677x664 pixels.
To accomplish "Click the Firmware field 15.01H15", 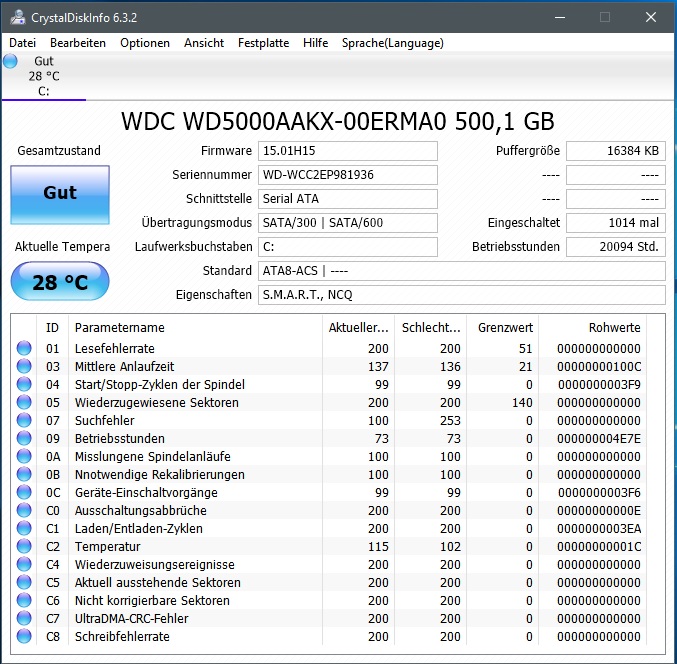I will coord(348,151).
